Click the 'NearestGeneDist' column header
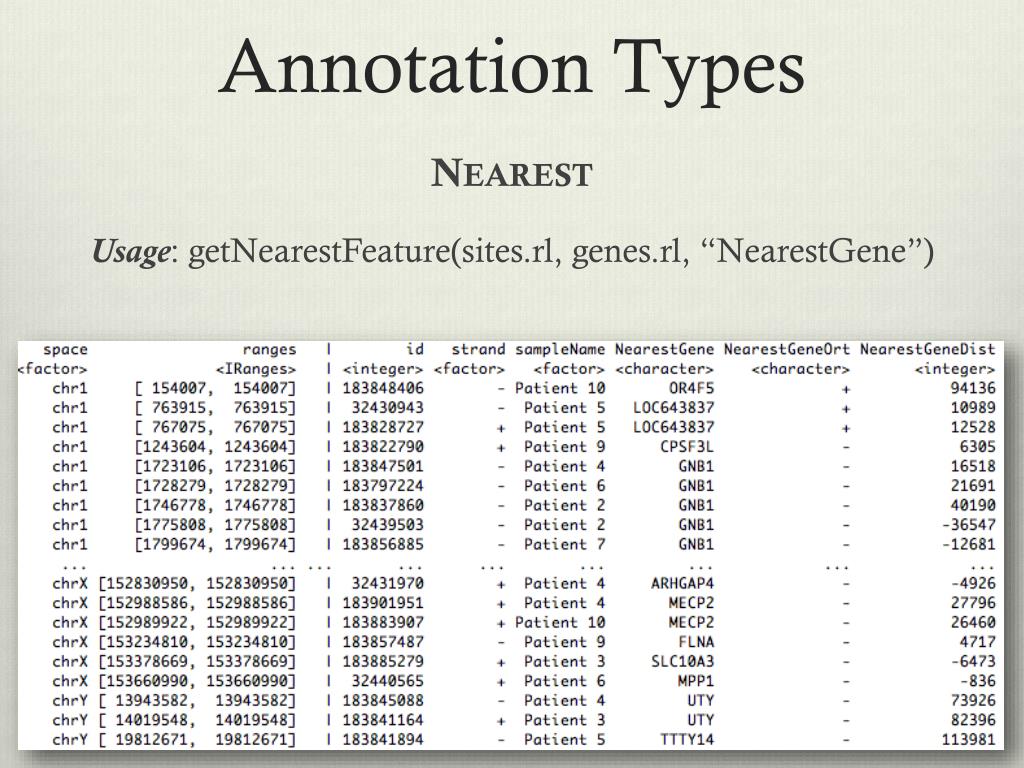1024x768 pixels. pos(927,349)
